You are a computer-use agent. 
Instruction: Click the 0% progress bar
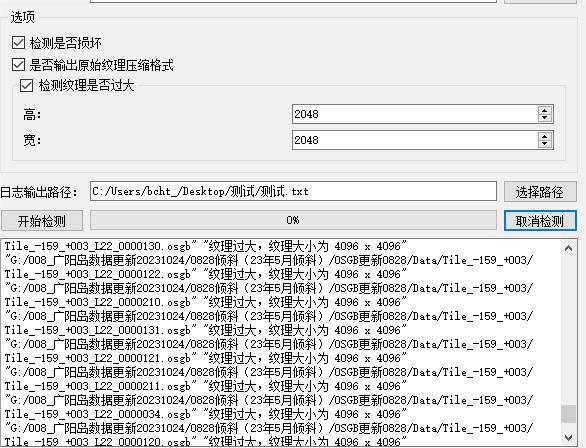[x=293, y=220]
